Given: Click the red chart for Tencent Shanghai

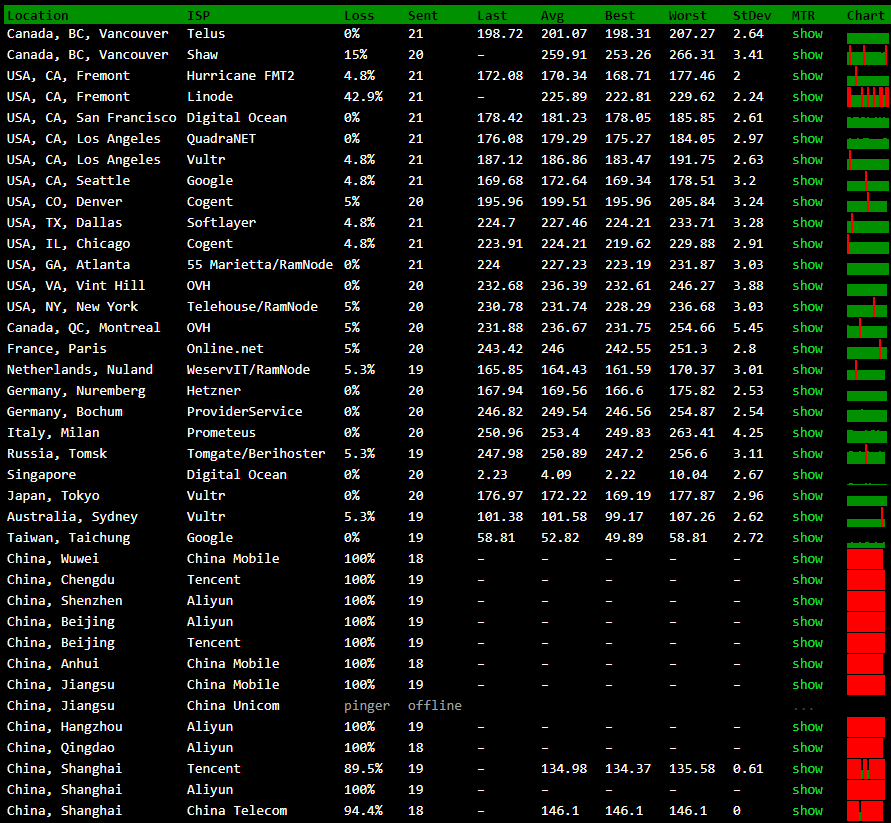Looking at the screenshot, I should [x=866, y=769].
